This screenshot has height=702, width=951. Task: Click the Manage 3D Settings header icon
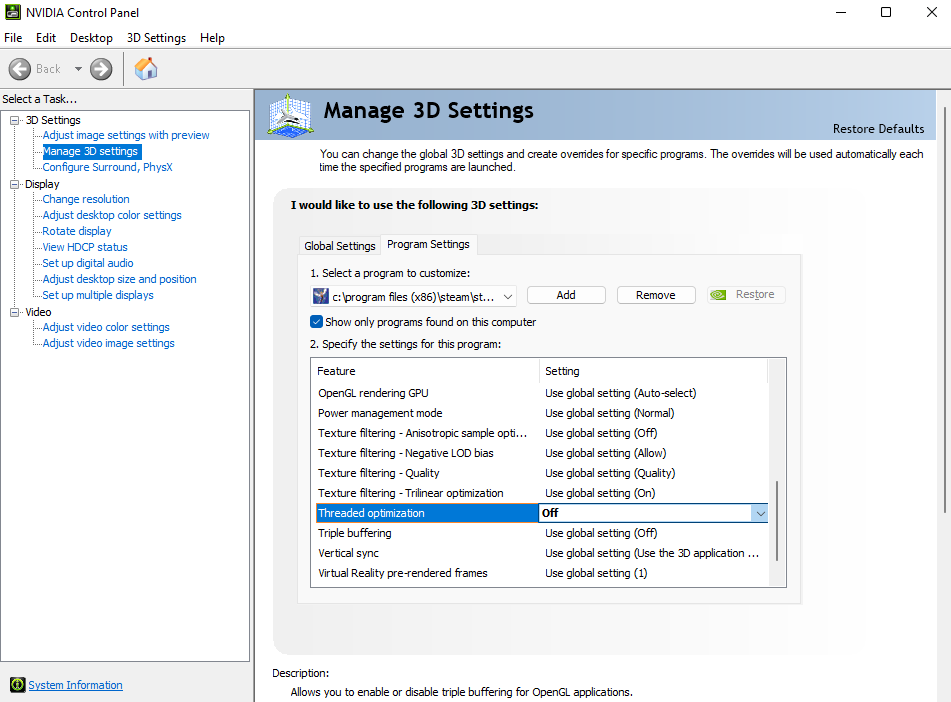[291, 116]
